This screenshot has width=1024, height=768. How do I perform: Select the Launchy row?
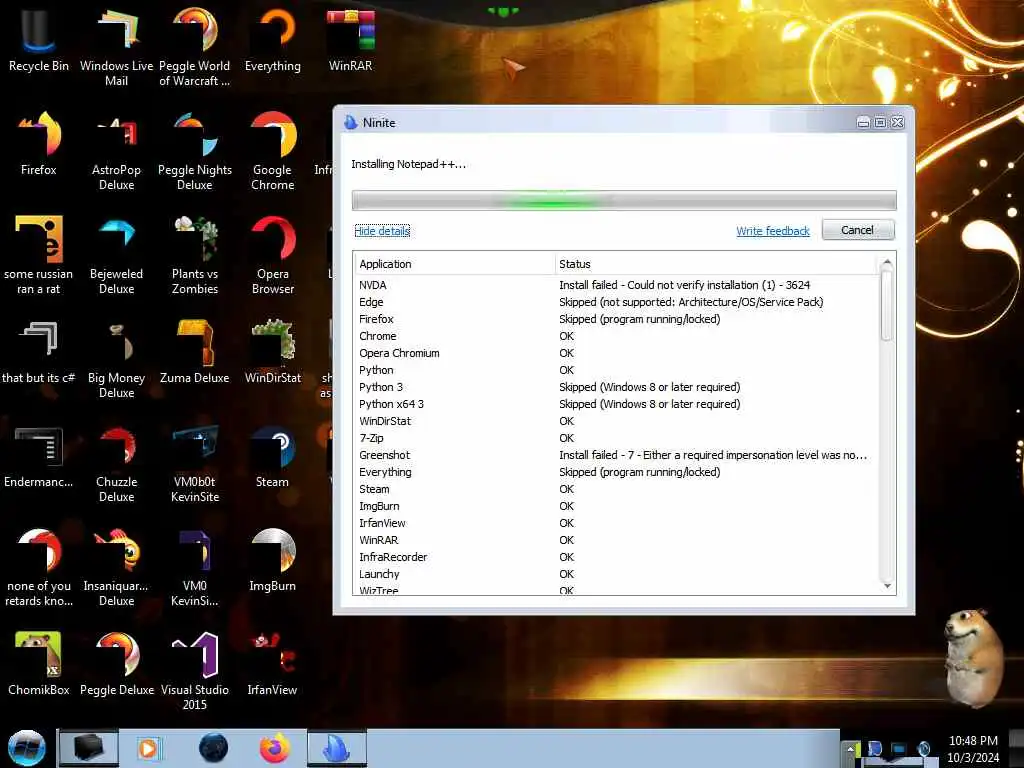tap(616, 573)
